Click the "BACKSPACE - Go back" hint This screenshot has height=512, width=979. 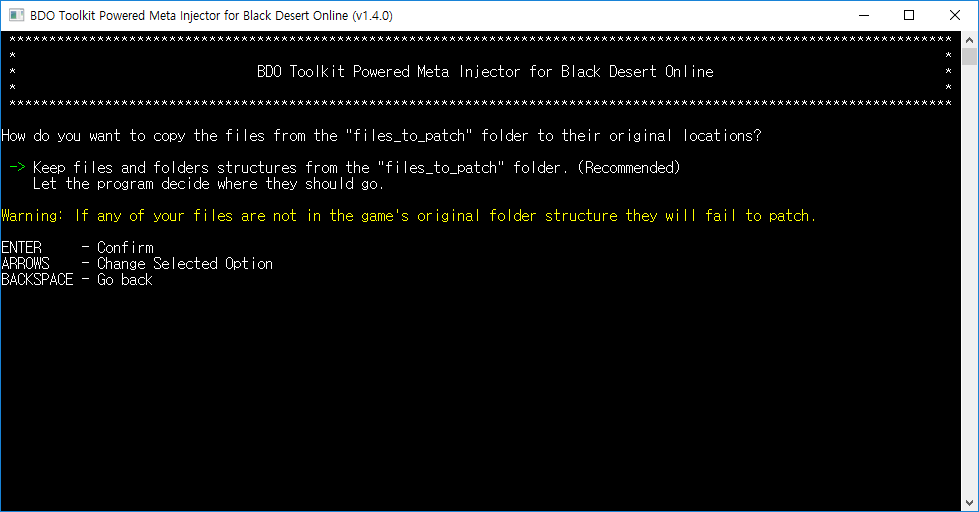[x=77, y=280]
